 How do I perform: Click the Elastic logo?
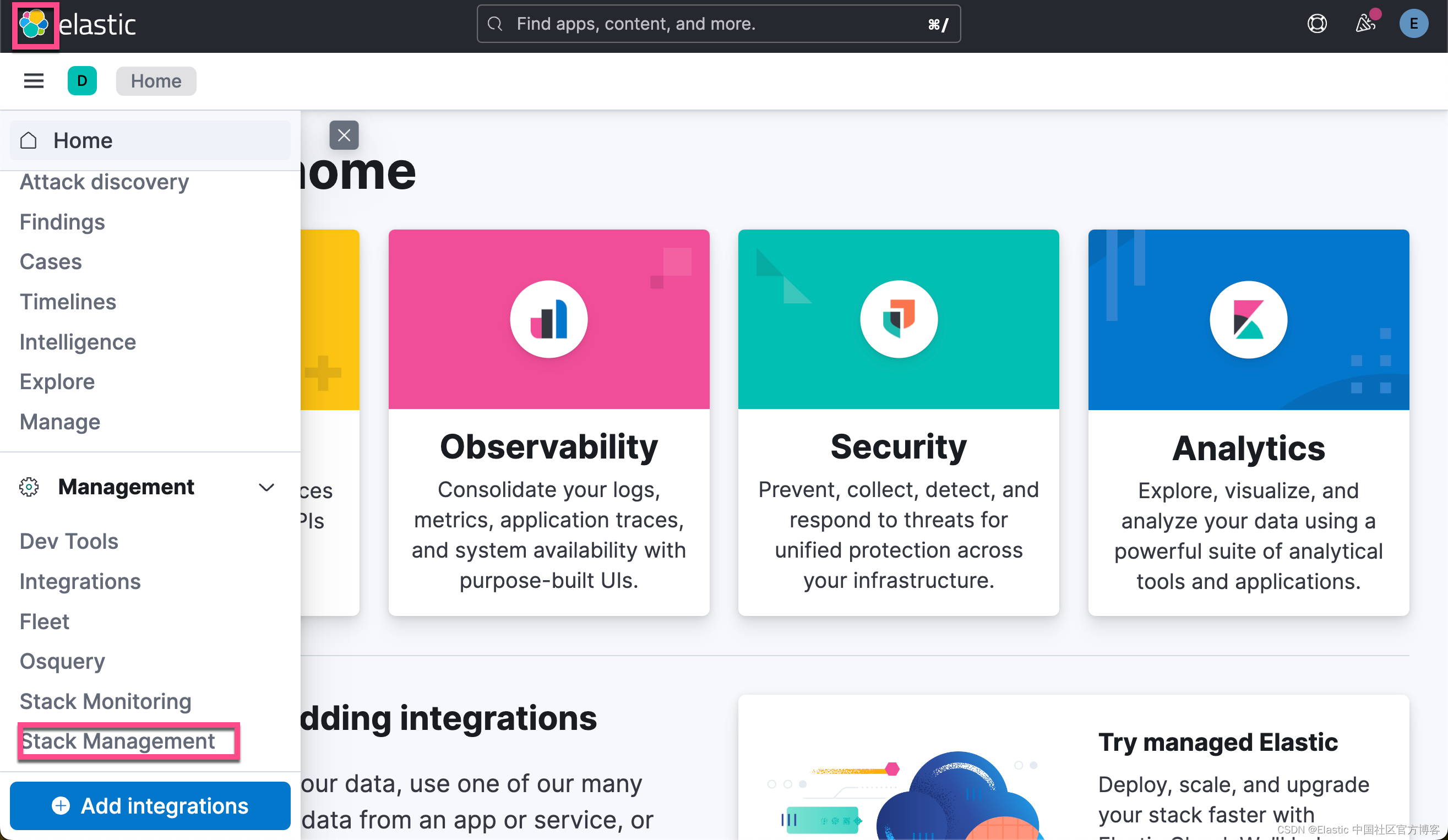[x=35, y=25]
